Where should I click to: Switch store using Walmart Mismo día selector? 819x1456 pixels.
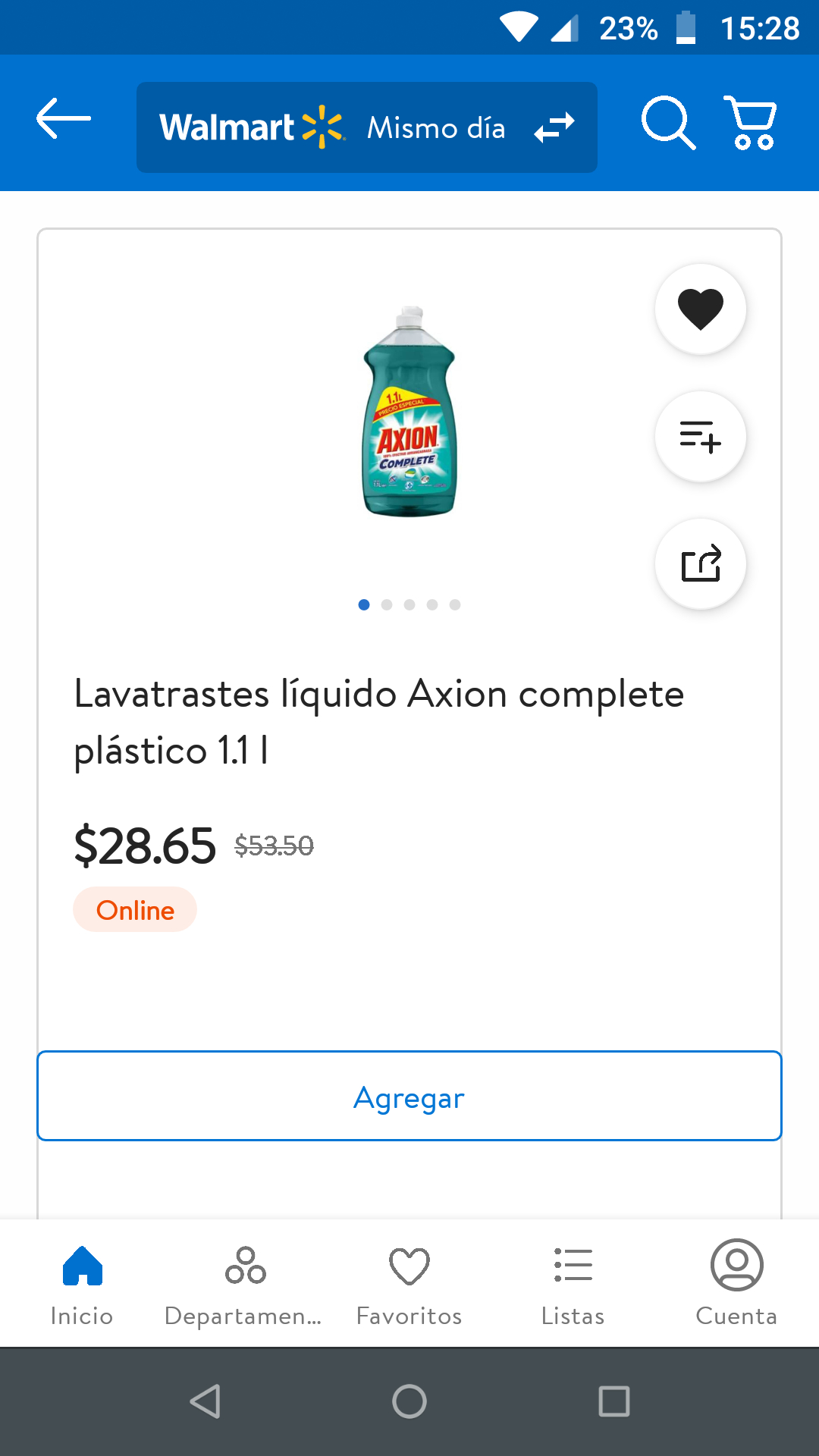coord(367,127)
